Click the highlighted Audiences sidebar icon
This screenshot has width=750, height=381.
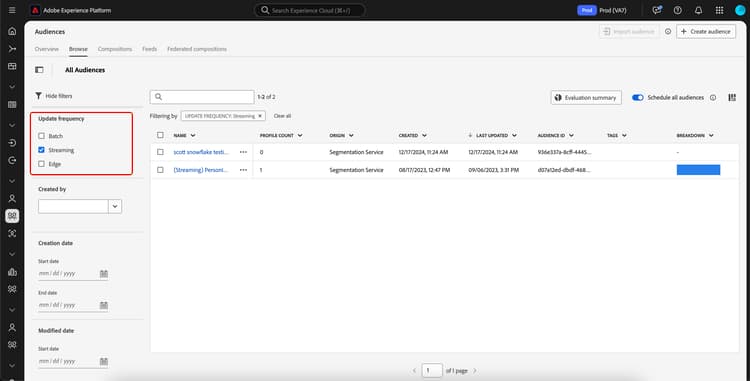pos(12,216)
